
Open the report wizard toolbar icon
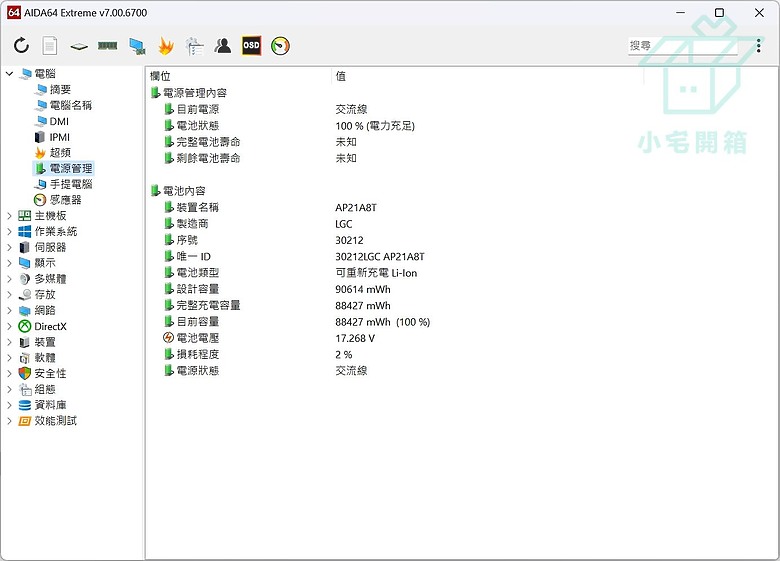click(195, 46)
